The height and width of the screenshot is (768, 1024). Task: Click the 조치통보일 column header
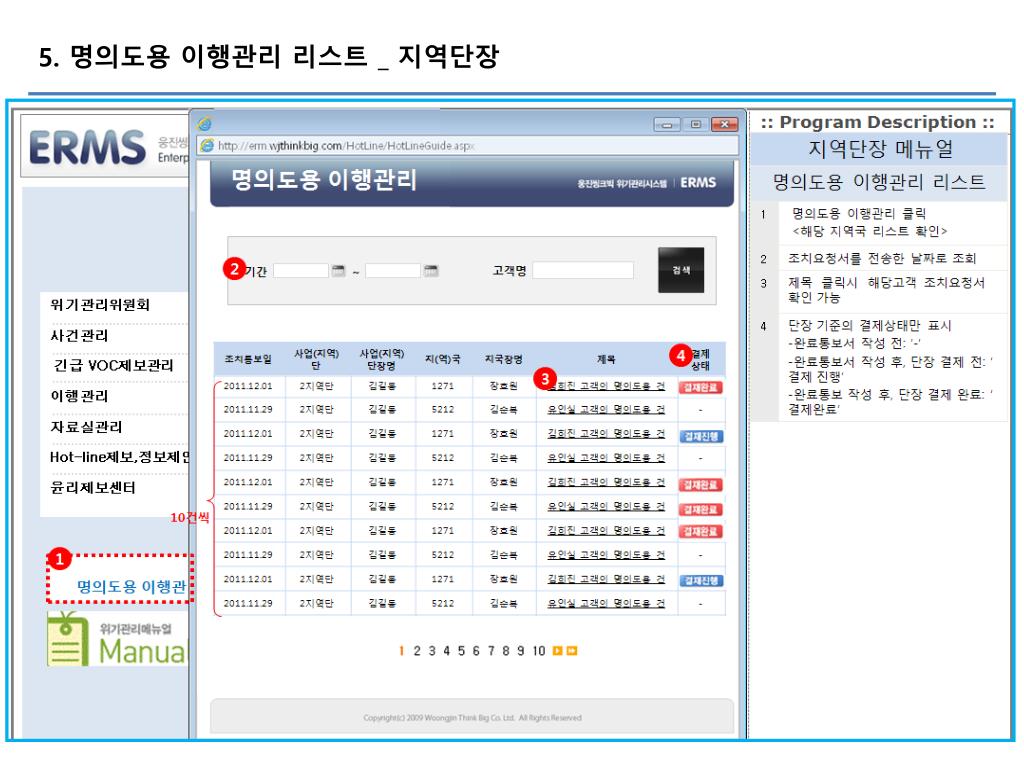point(248,359)
